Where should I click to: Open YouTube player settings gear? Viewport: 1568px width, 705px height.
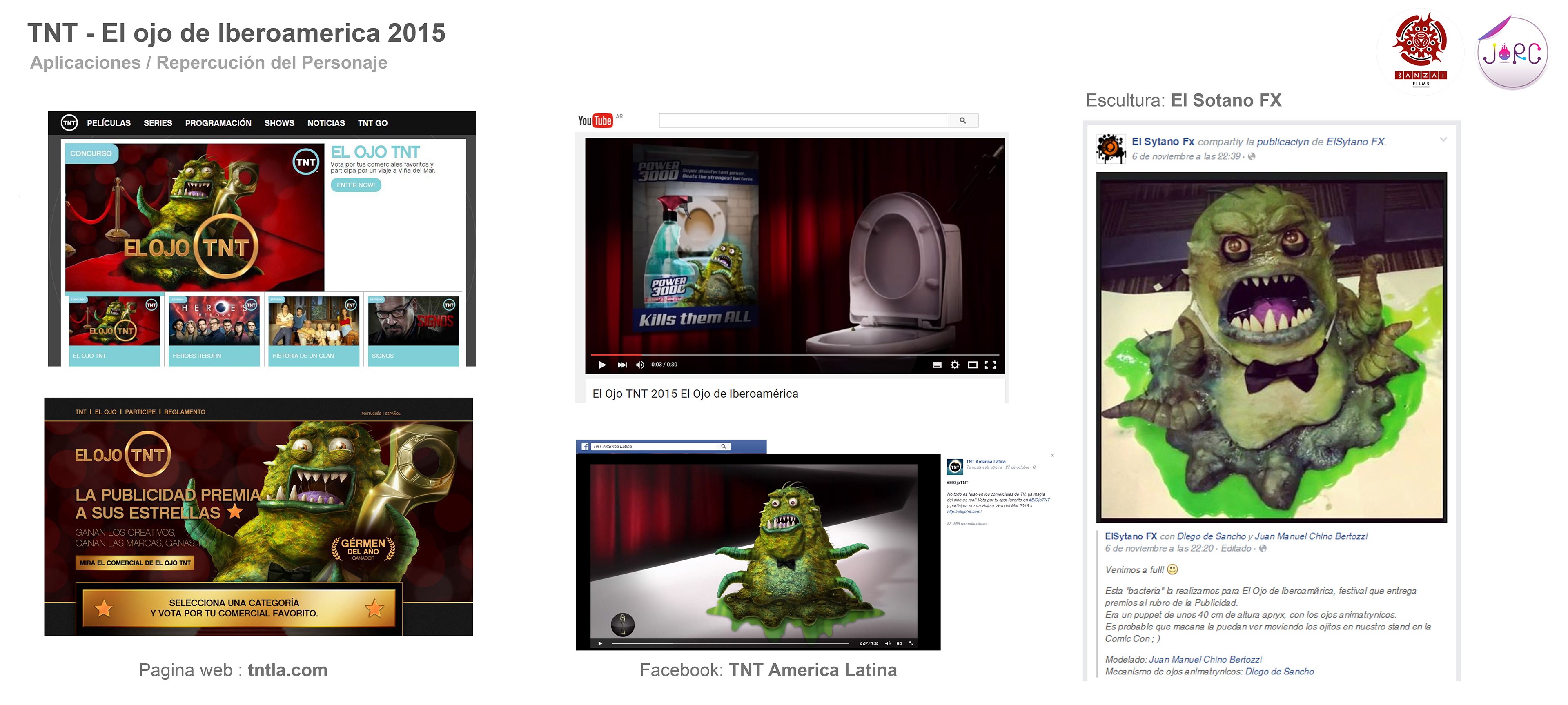[x=955, y=365]
